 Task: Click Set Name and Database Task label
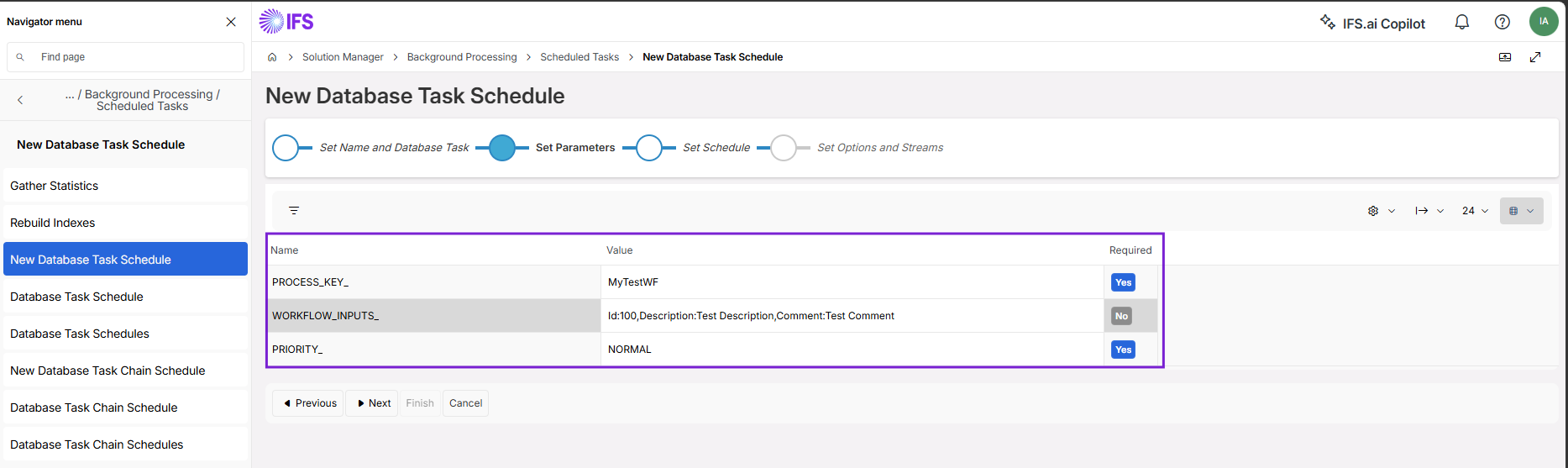coord(394,148)
